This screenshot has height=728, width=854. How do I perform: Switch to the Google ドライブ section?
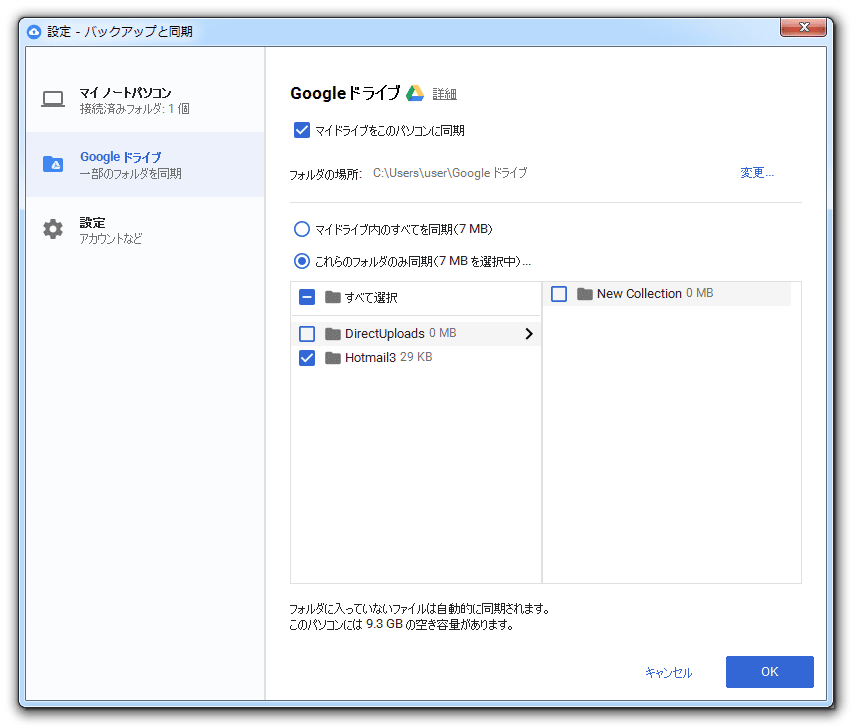coord(145,164)
